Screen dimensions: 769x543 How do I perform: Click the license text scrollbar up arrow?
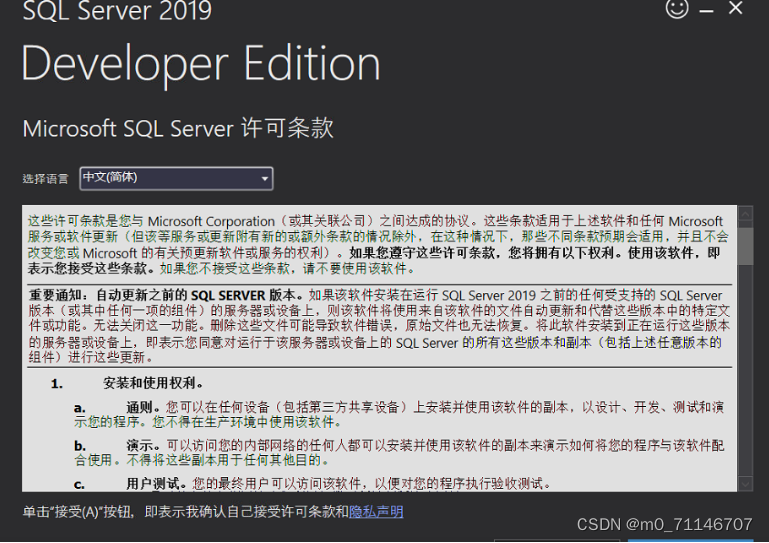pyautogui.click(x=745, y=214)
